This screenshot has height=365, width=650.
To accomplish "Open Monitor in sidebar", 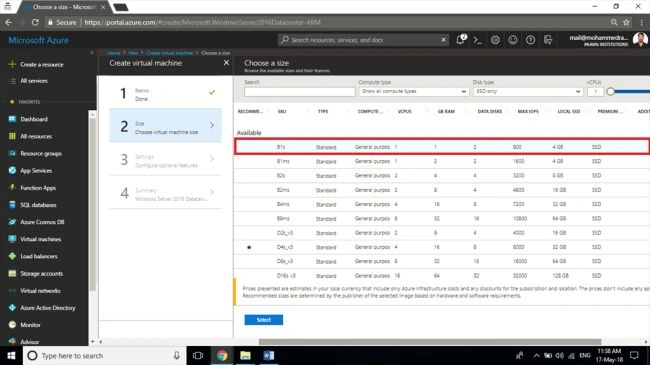I will click(30, 325).
